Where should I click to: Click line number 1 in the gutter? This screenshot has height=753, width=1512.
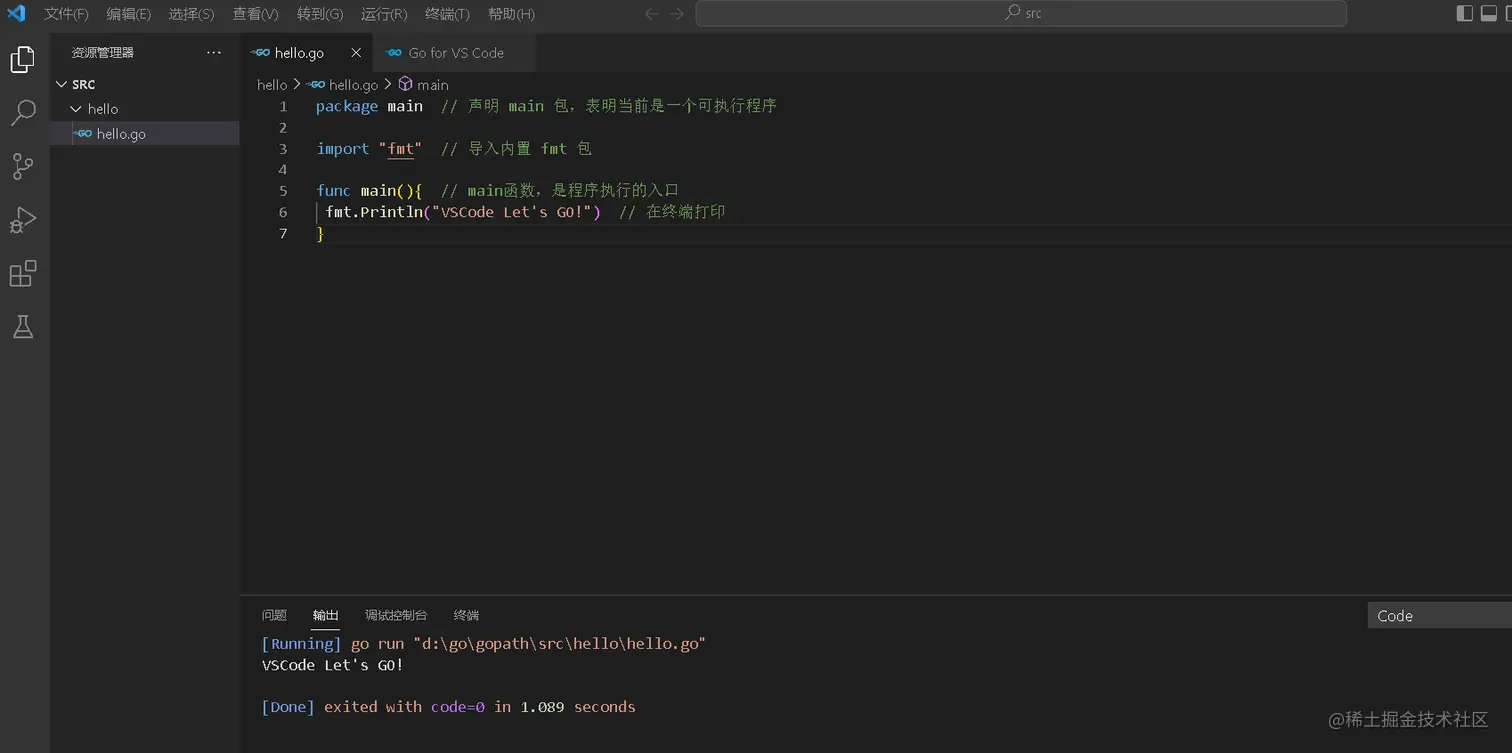click(283, 106)
